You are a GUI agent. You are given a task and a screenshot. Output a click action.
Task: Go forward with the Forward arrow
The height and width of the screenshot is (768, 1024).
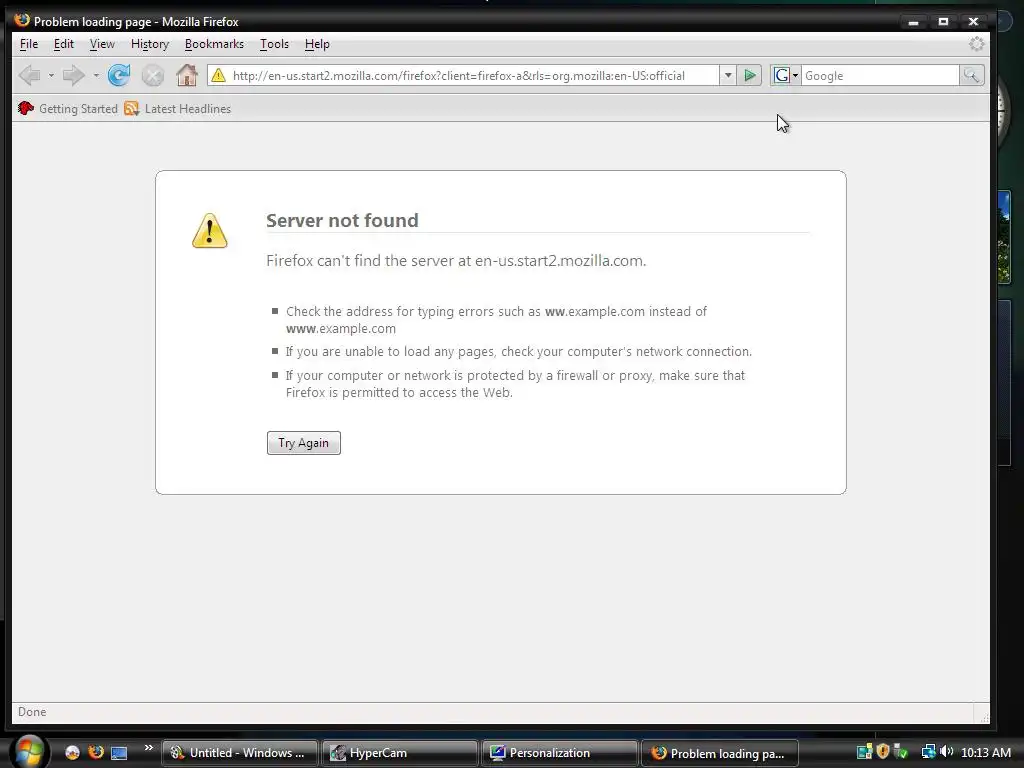[73, 76]
